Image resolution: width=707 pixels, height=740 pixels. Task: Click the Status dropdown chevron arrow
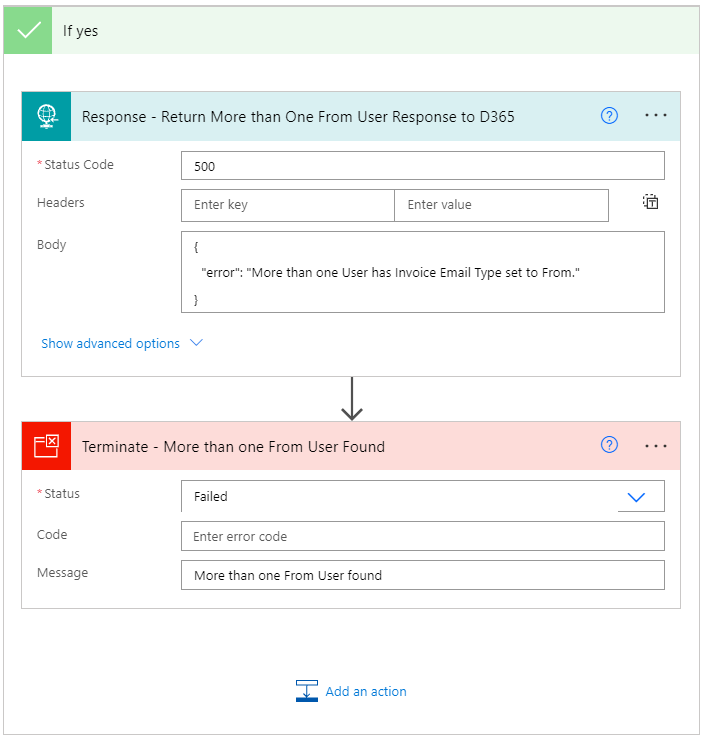[x=636, y=496]
